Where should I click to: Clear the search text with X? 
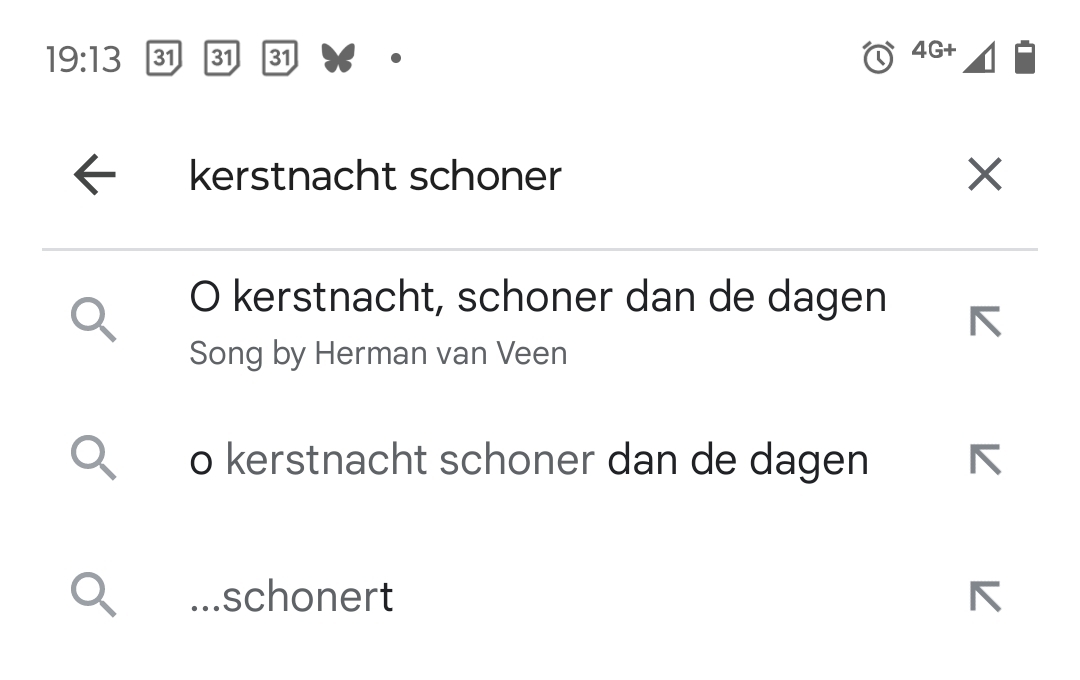[x=985, y=176]
